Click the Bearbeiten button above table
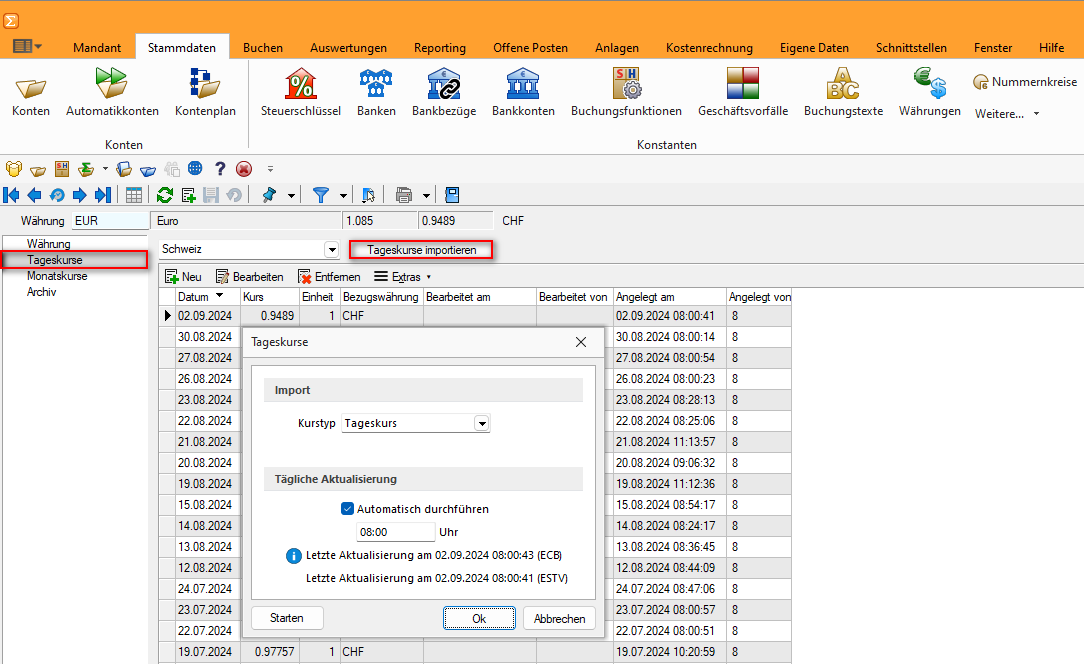The width and height of the screenshot is (1084, 664). tap(250, 277)
